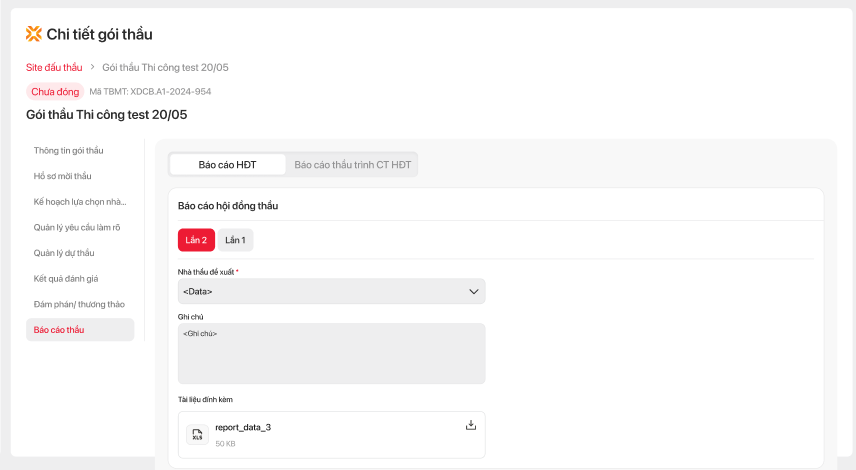Click into the Ghi chú text area

(331, 353)
